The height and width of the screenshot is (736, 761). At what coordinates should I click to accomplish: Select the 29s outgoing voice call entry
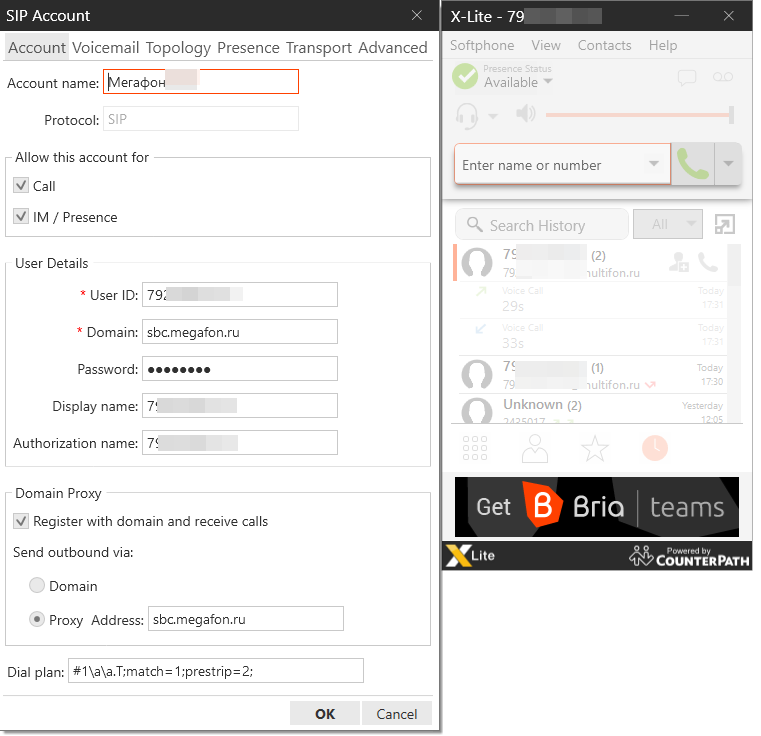(593, 300)
